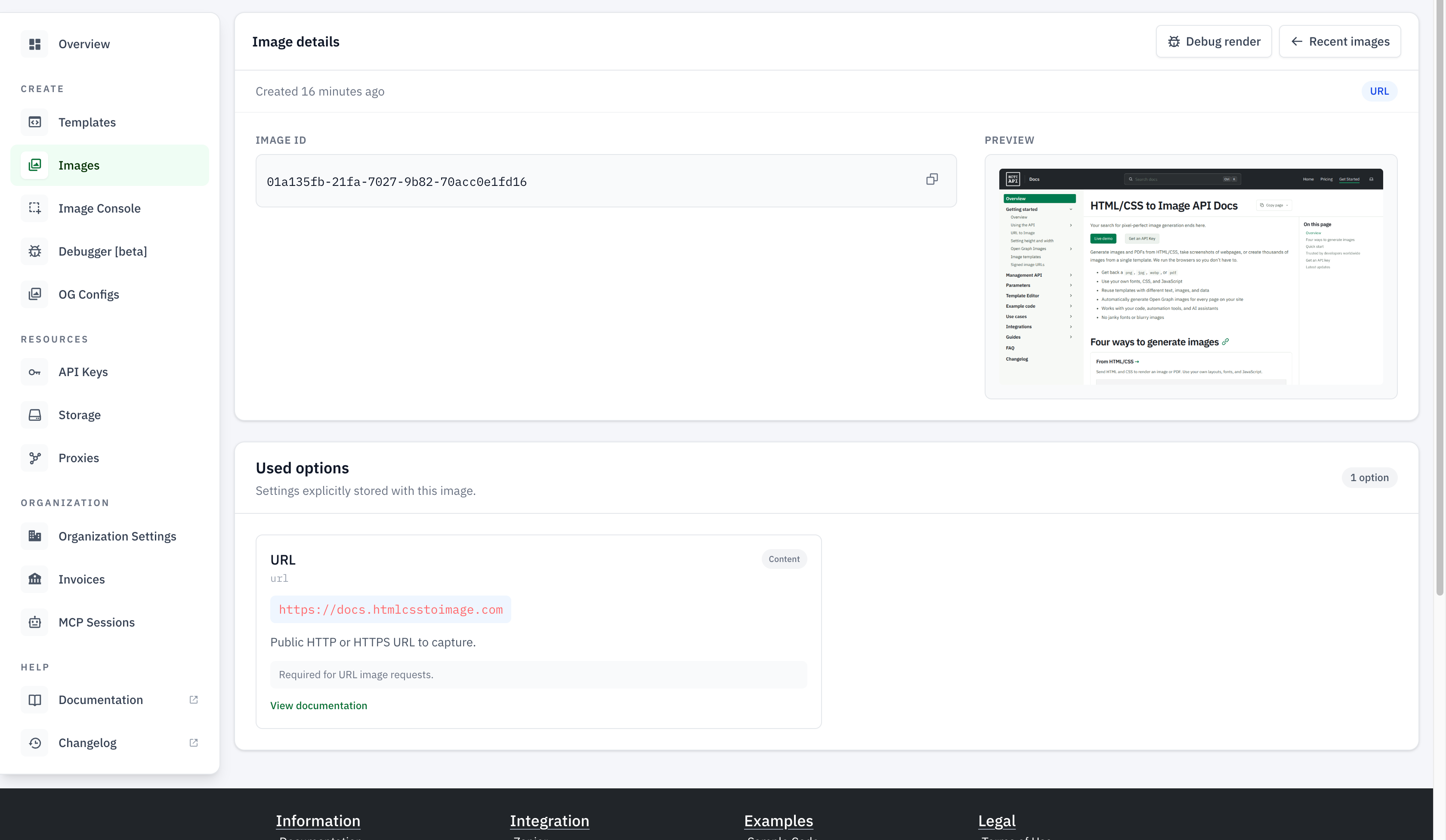Click 'Created 16 minutes ago' text
The height and width of the screenshot is (840, 1446).
[x=320, y=91]
